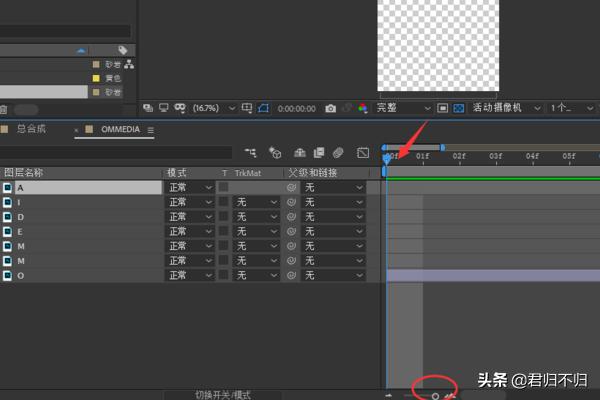Toggle preserve transparency box for layer E
The width and height of the screenshot is (600, 400).
(x=223, y=231)
